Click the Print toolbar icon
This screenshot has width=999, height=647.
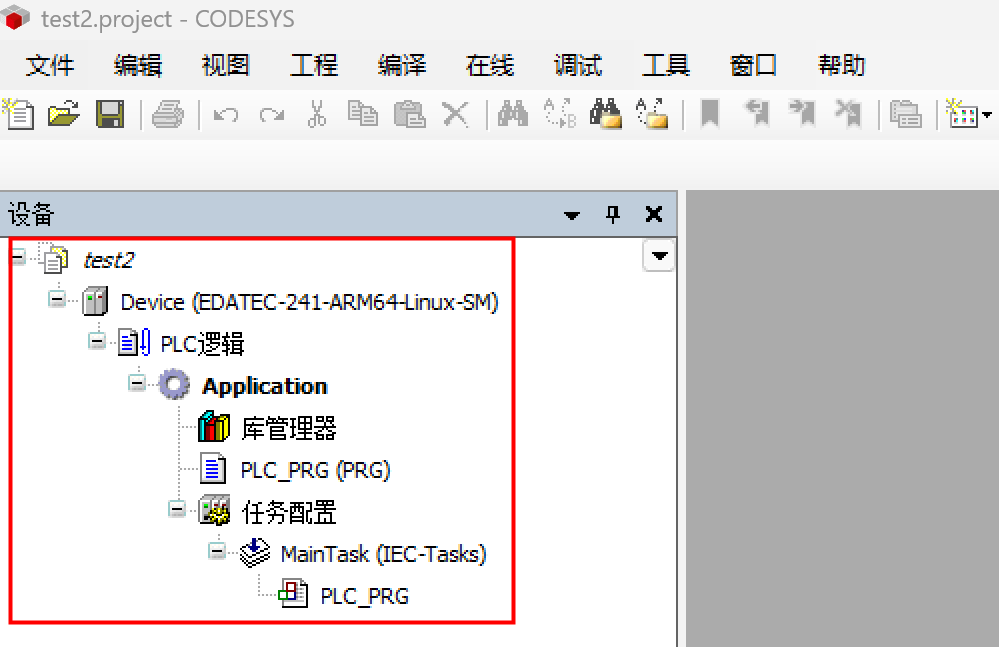(167, 114)
